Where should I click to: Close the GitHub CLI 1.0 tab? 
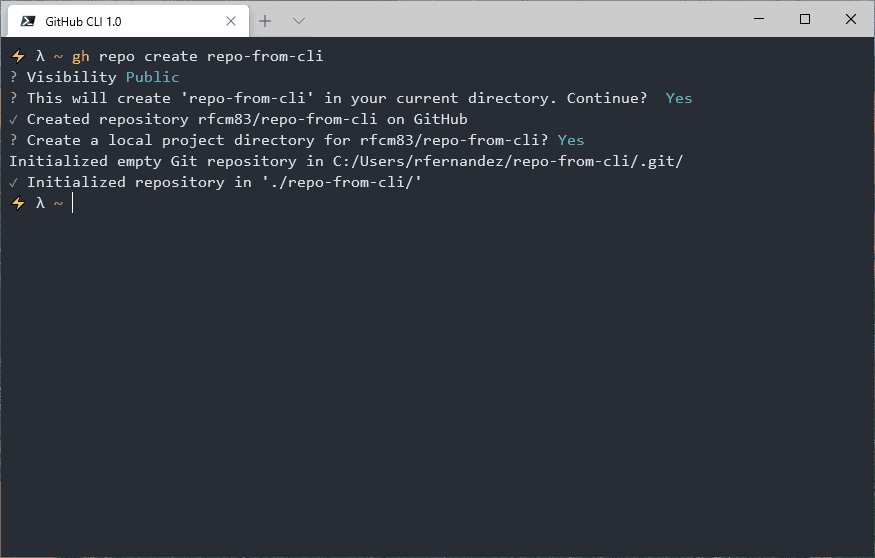point(230,21)
